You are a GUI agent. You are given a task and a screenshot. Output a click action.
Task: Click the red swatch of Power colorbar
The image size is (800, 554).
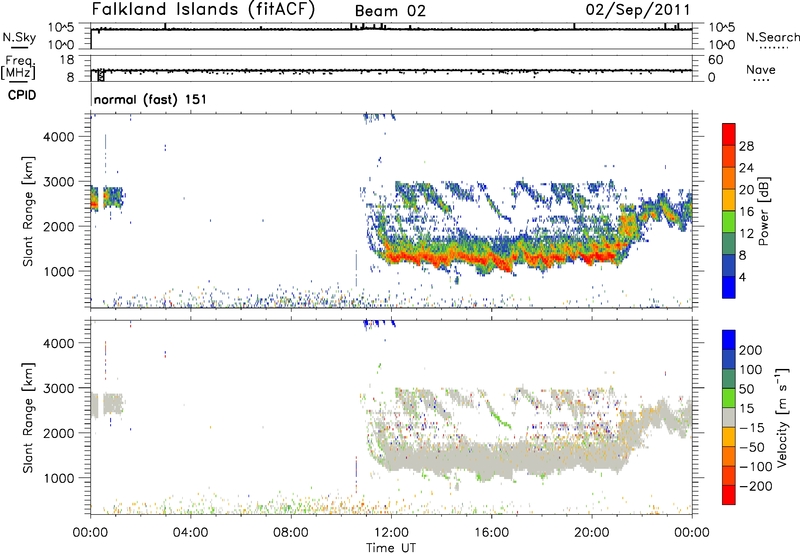(x=729, y=135)
